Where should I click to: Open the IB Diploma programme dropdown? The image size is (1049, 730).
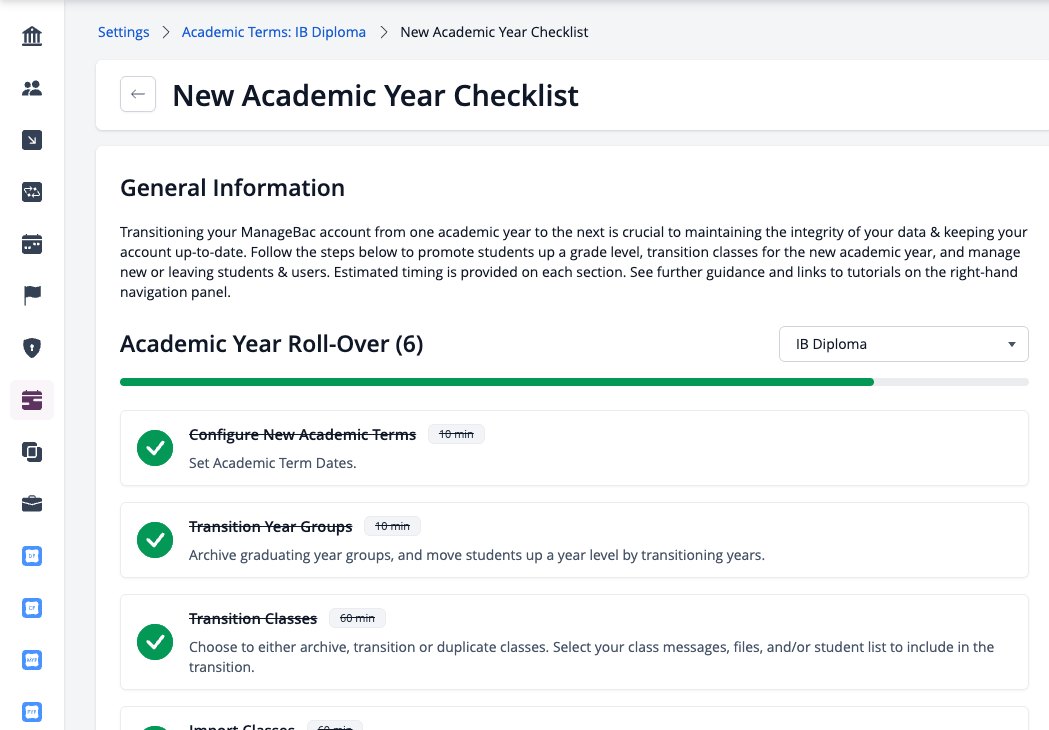click(903, 344)
